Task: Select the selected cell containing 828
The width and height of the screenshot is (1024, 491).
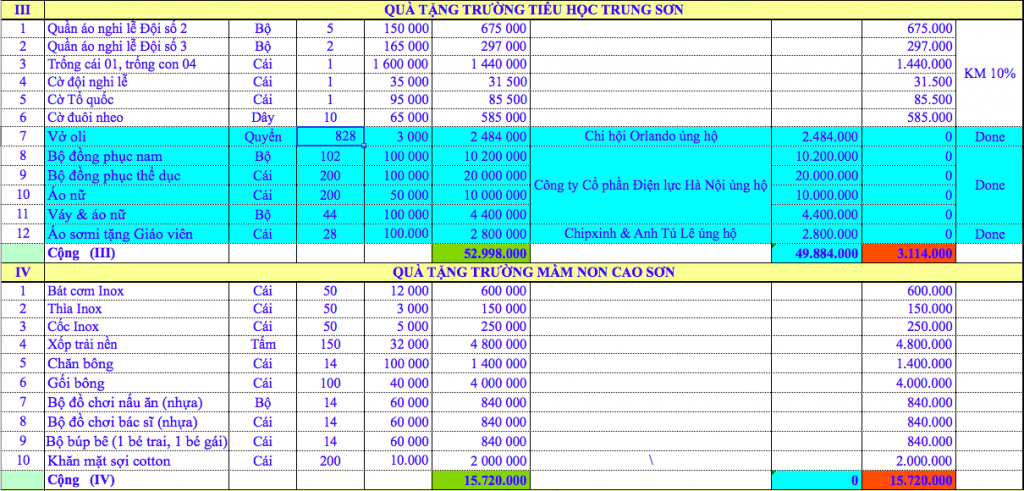Action: (330, 136)
